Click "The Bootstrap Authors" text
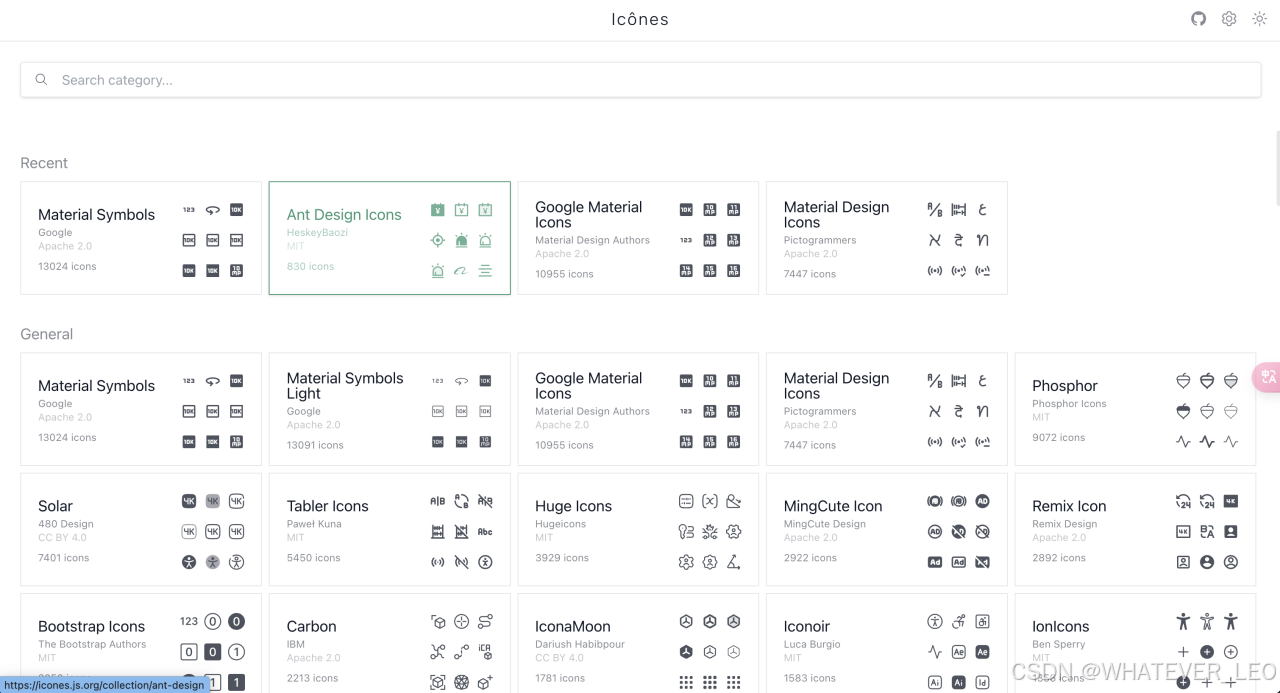The height and width of the screenshot is (693, 1280). pos(92,644)
